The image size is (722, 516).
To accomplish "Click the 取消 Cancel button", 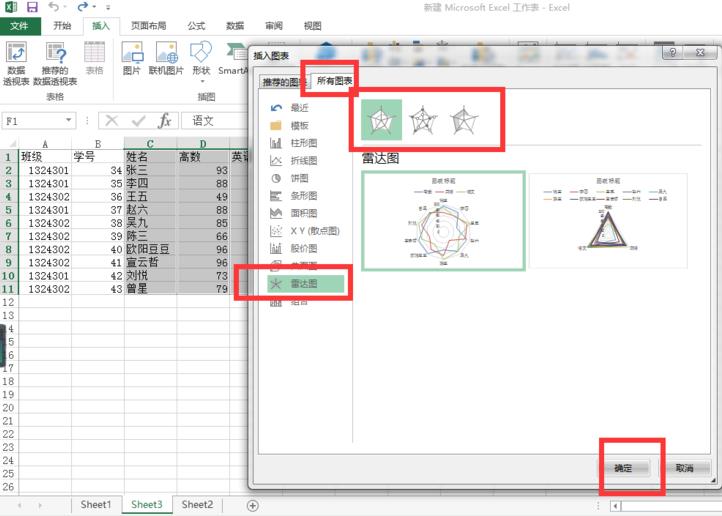I will (x=684, y=468).
